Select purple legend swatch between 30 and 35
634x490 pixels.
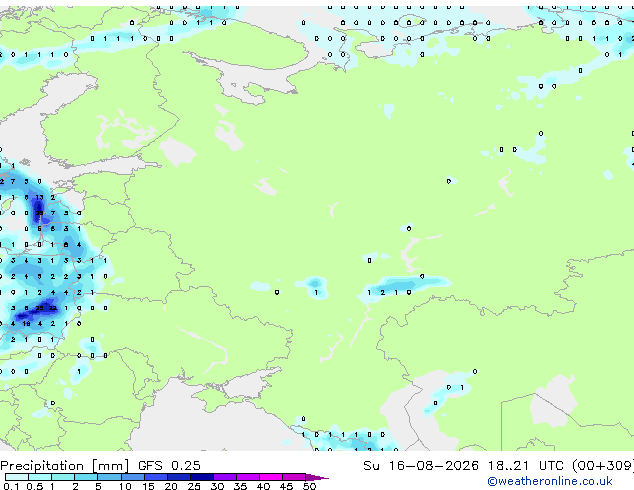click(225, 477)
